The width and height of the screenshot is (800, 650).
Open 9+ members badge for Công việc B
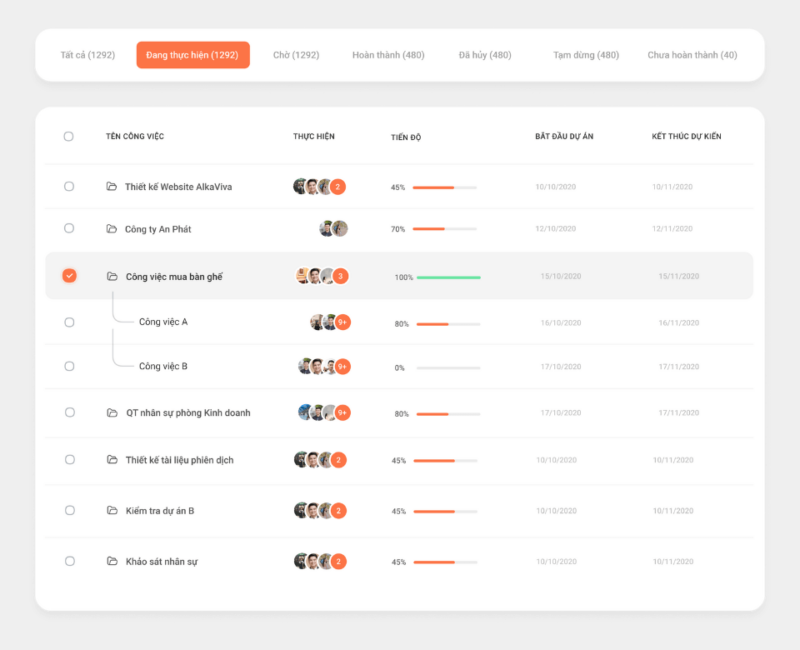[x=342, y=366]
